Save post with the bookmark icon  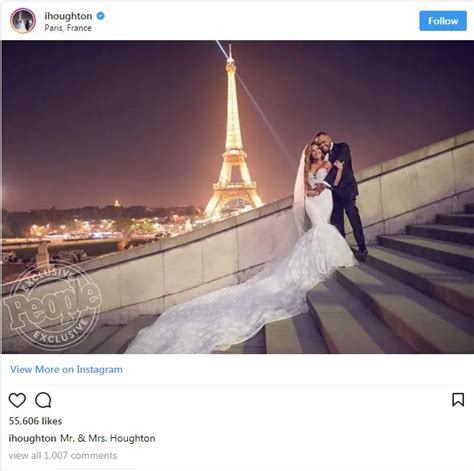[x=458, y=399]
